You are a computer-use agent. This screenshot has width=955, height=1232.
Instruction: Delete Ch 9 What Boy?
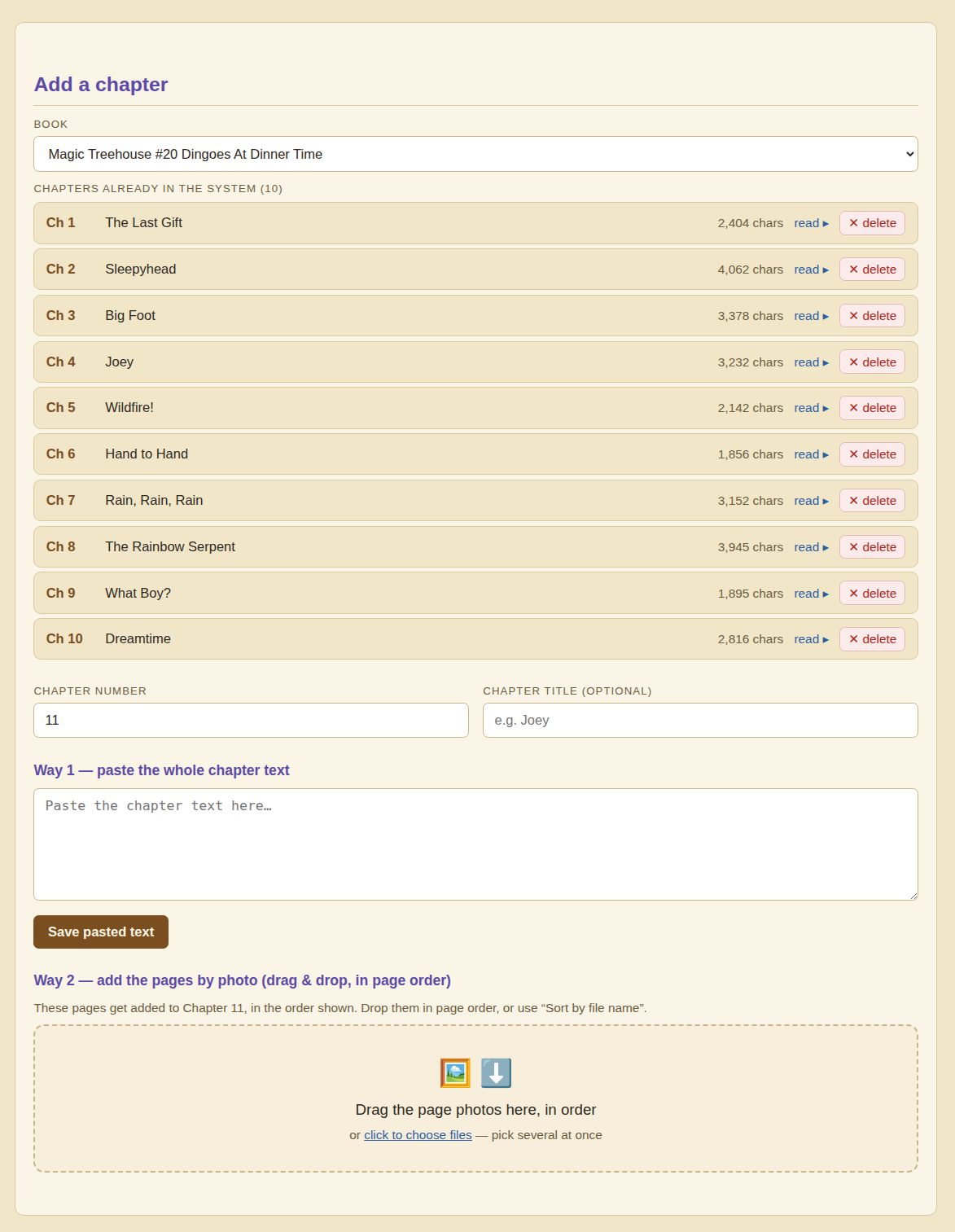pyautogui.click(x=872, y=594)
